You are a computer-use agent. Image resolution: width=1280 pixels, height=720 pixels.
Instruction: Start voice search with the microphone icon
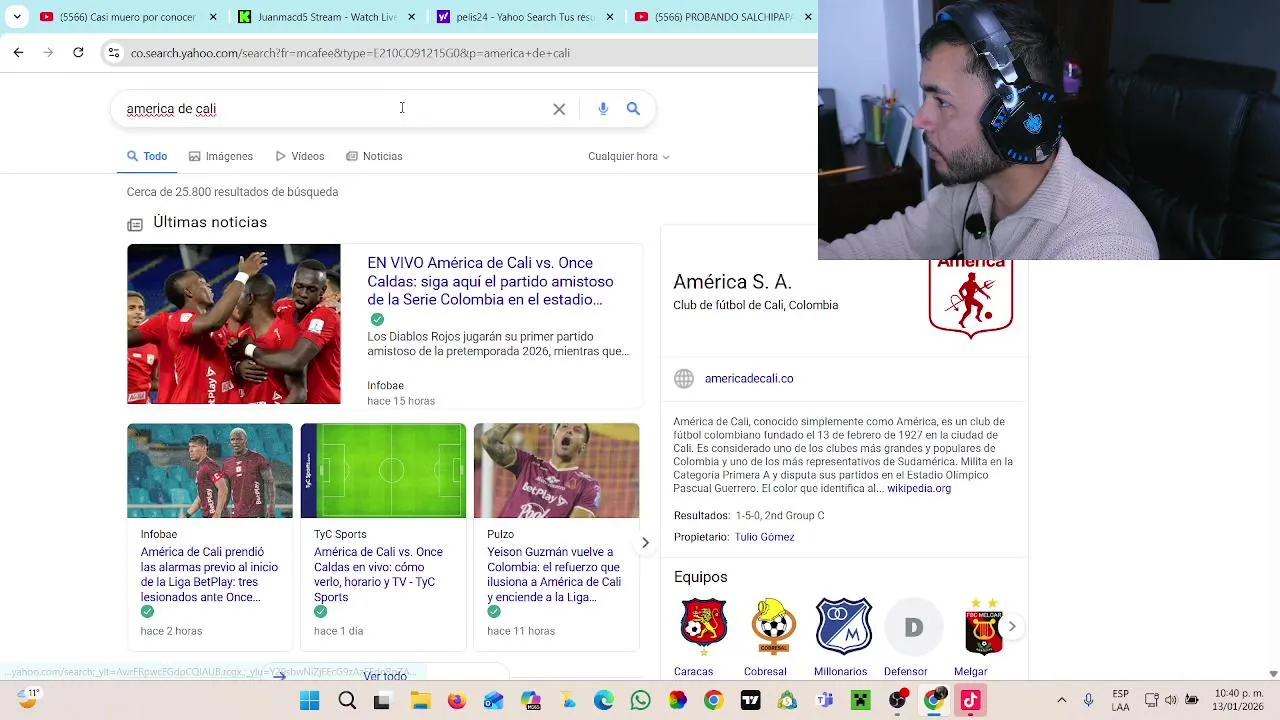point(603,109)
